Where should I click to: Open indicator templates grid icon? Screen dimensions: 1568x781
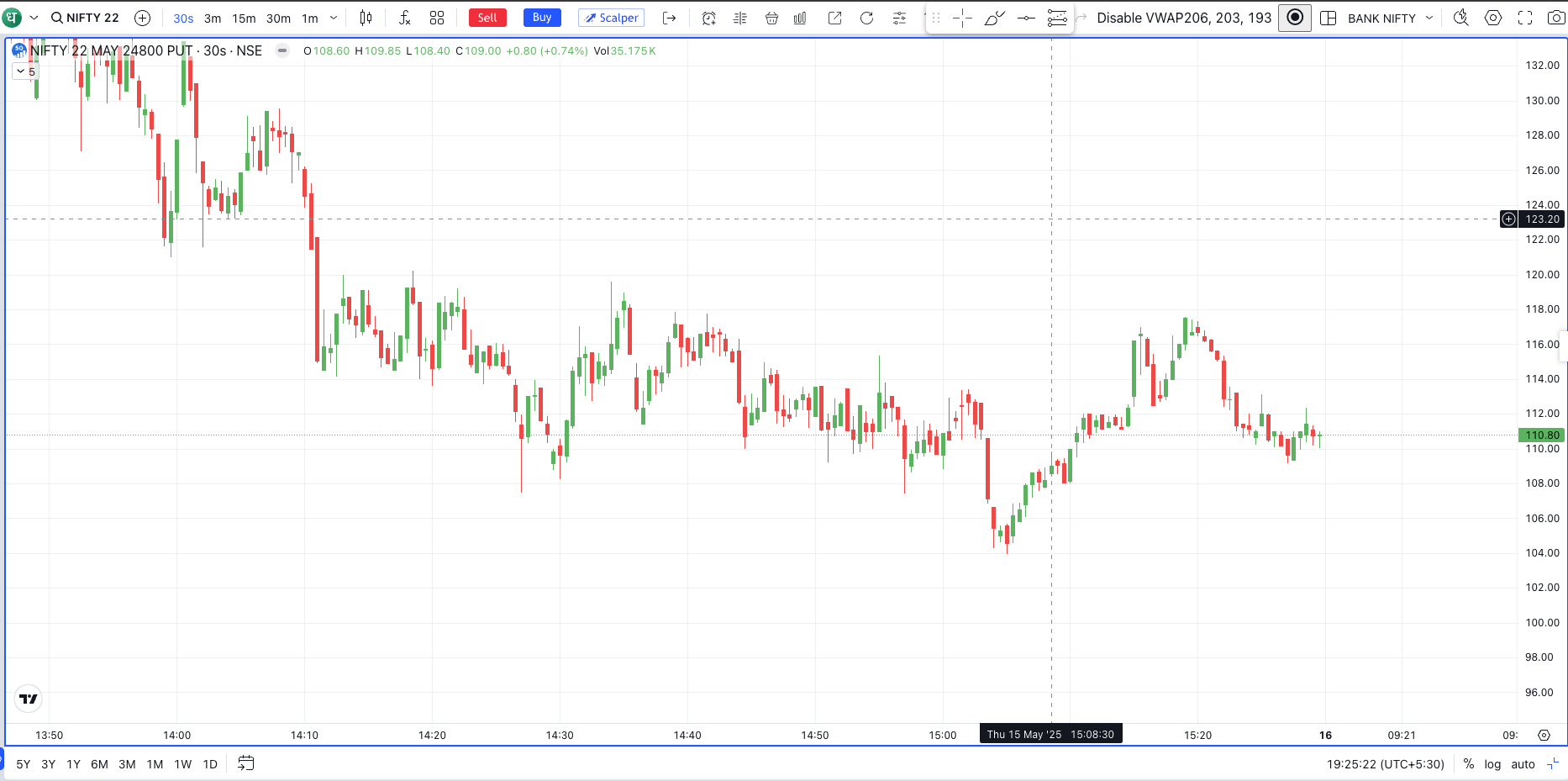pos(437,18)
